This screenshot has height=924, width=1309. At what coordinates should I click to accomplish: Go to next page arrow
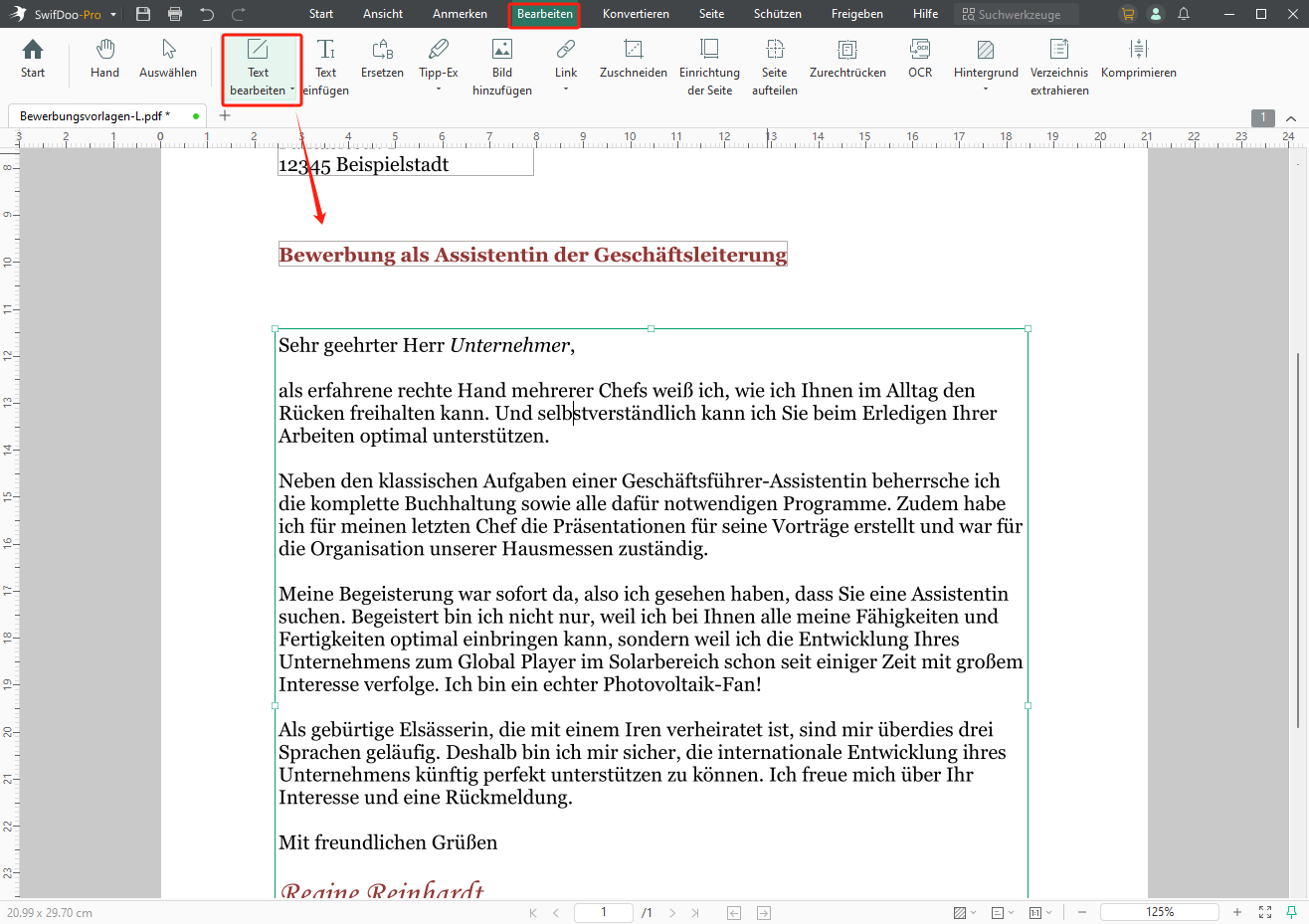672,912
